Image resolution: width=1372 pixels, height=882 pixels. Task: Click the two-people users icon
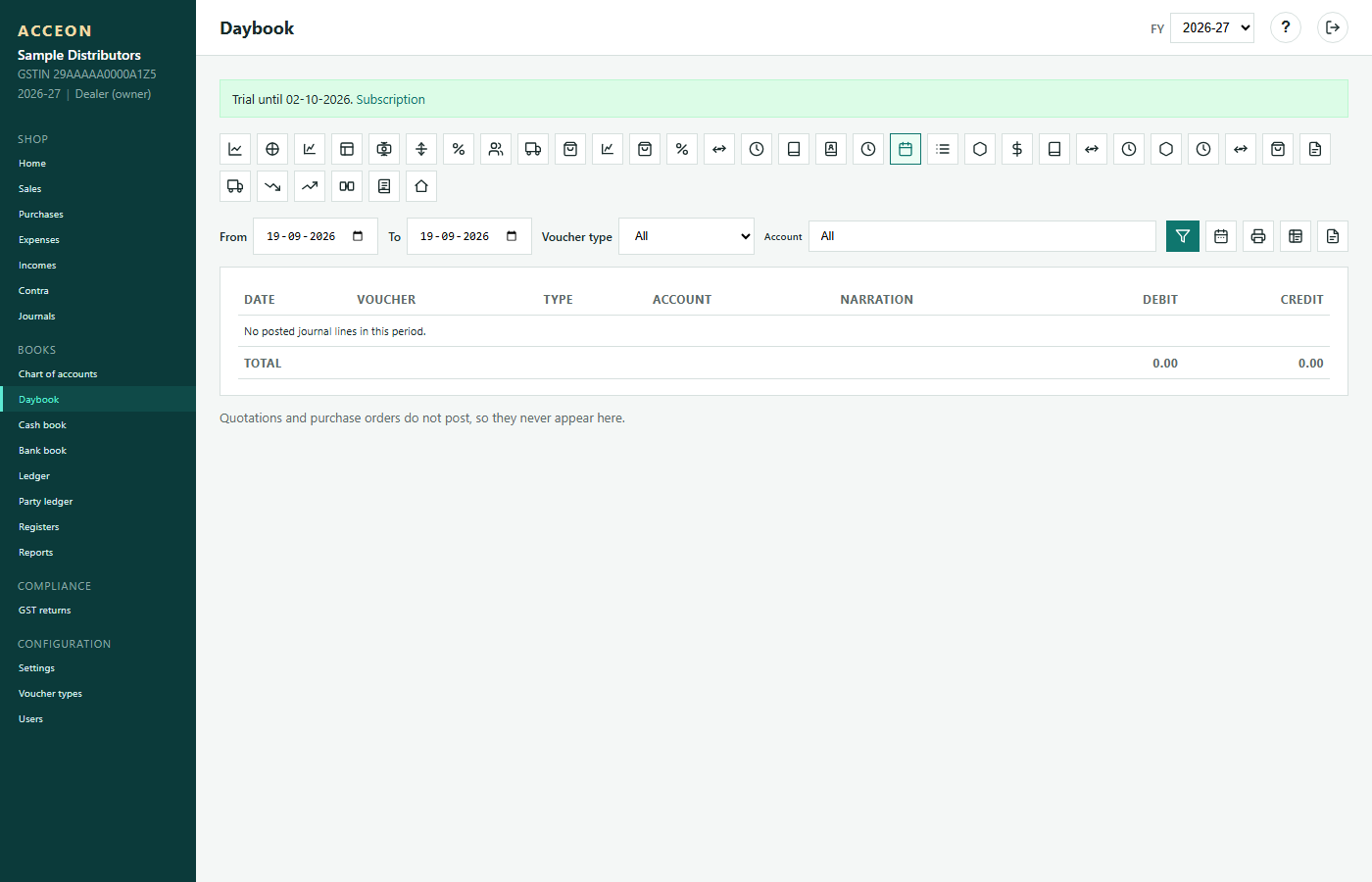pyautogui.click(x=496, y=149)
